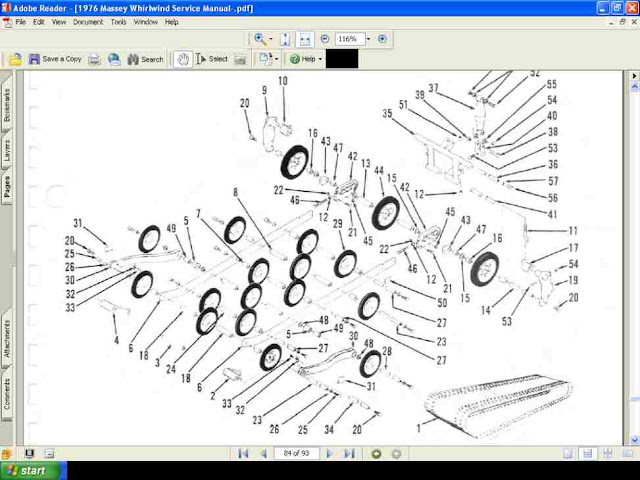Click the Fit Page height icon
The width and height of the screenshot is (640, 480).
pos(285,39)
